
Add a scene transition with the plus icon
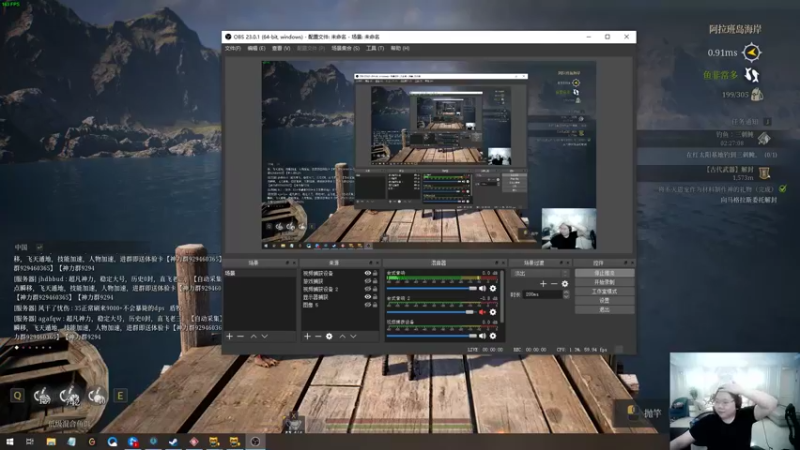(543, 284)
